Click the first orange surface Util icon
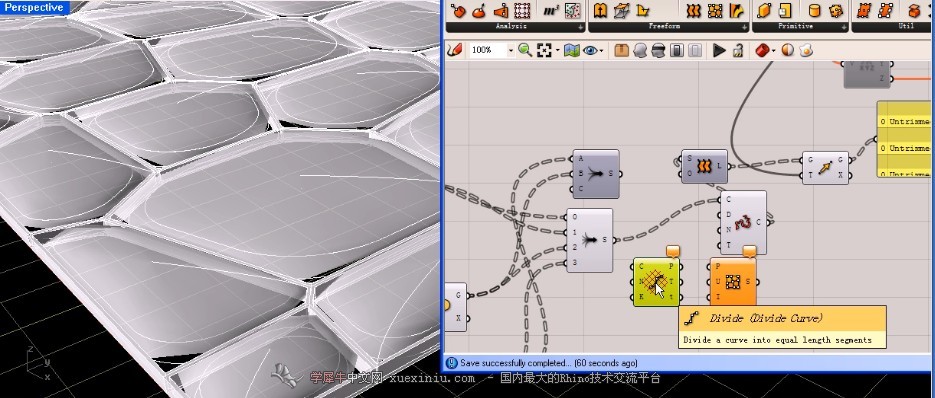935x398 pixels. click(863, 10)
